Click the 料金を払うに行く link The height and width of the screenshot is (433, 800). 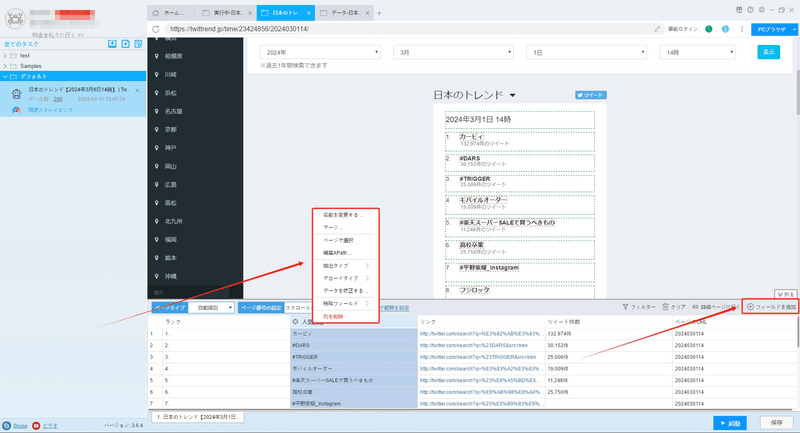58,35
